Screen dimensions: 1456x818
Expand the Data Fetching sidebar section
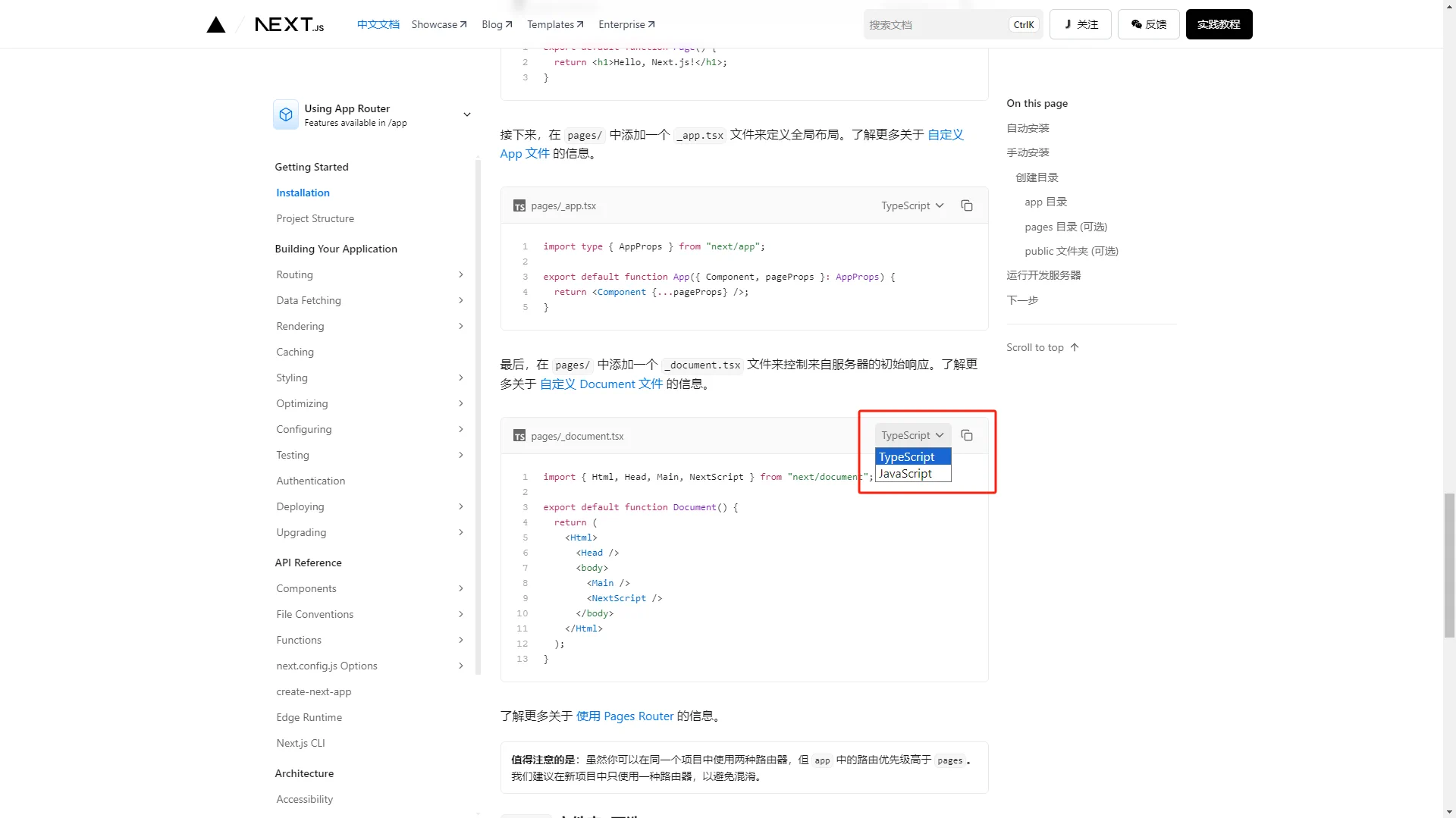coord(460,300)
